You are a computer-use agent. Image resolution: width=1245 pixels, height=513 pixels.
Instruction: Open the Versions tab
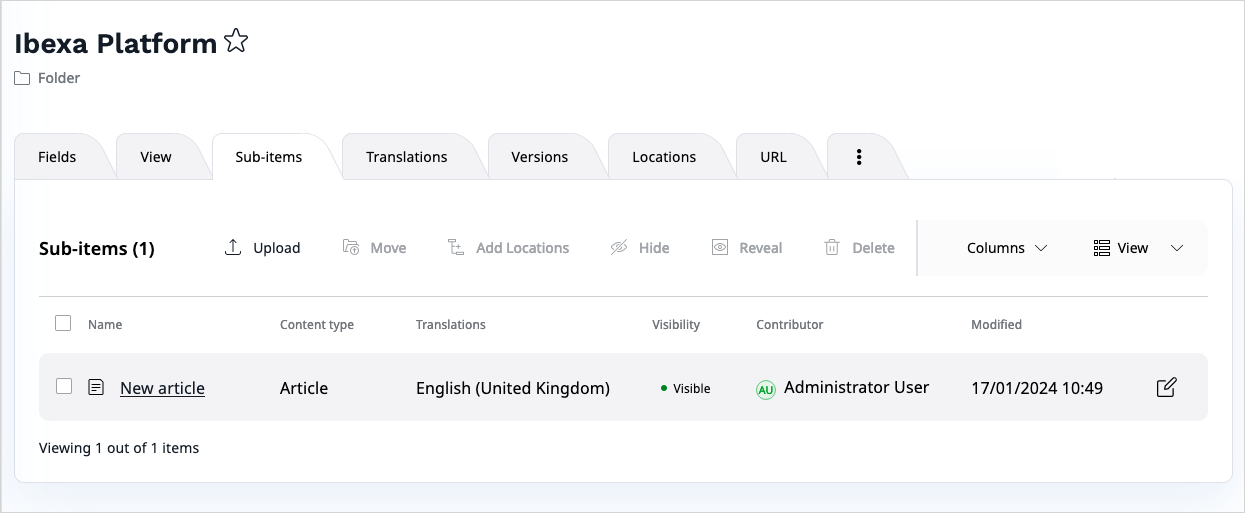[539, 157]
